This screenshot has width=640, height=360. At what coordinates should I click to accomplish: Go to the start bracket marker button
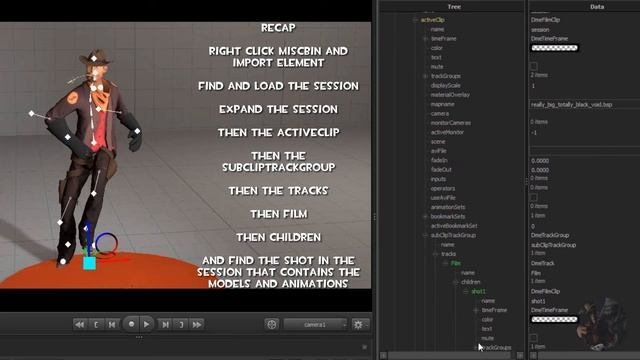pyautogui.click(x=96, y=324)
